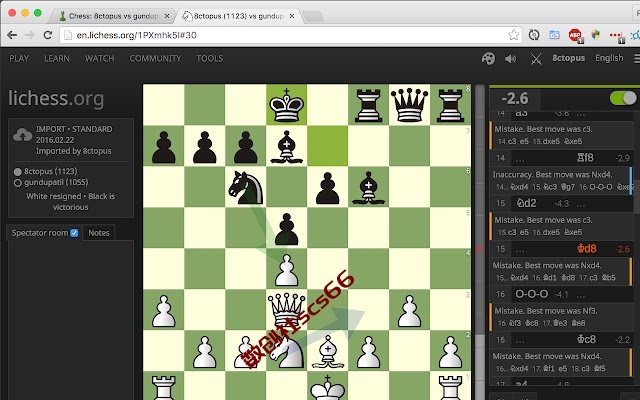Image resolution: width=640 pixels, height=400 pixels.
Task: Open the TOOLS menu
Action: [209, 58]
